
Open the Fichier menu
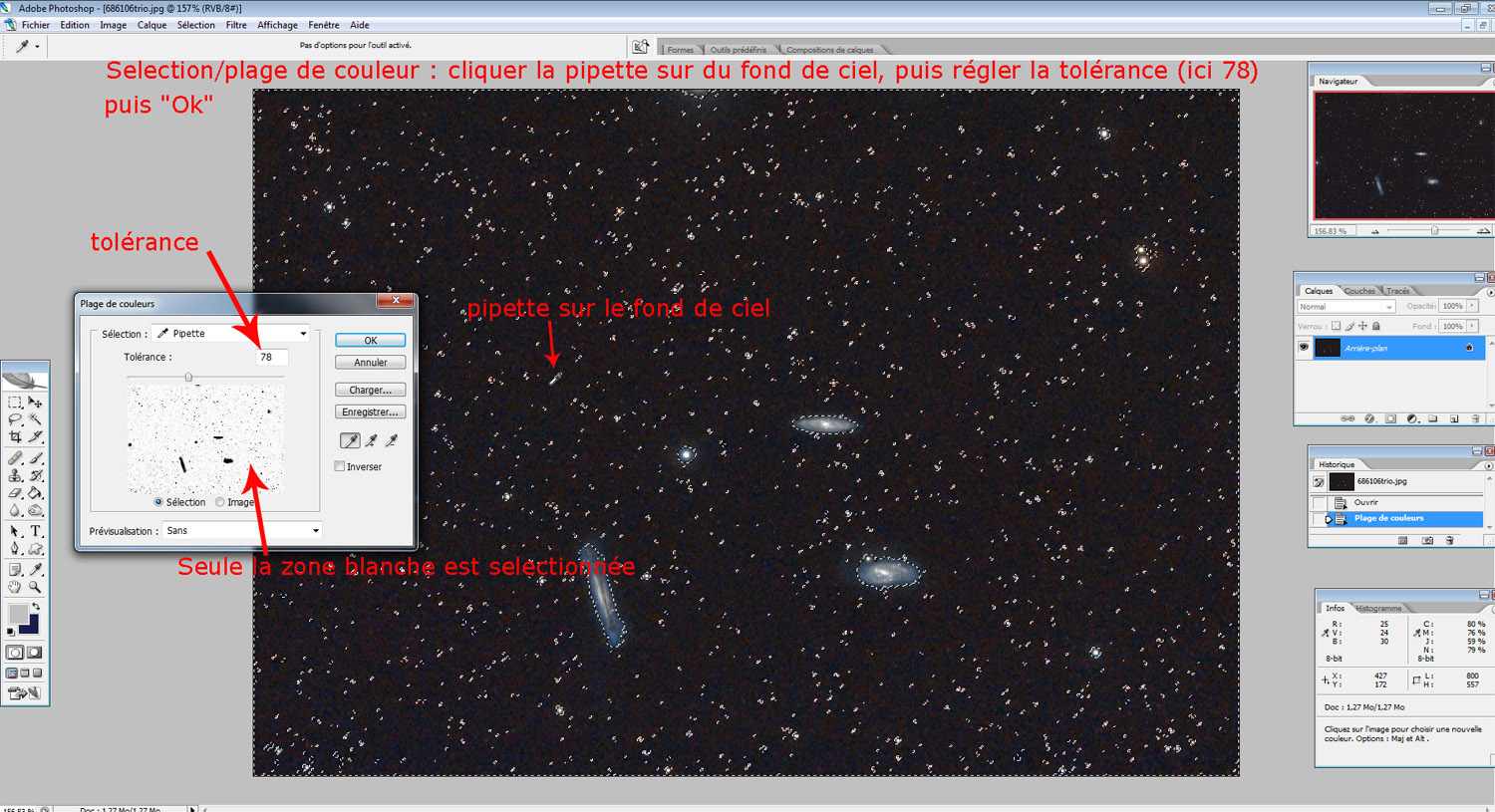(x=36, y=25)
